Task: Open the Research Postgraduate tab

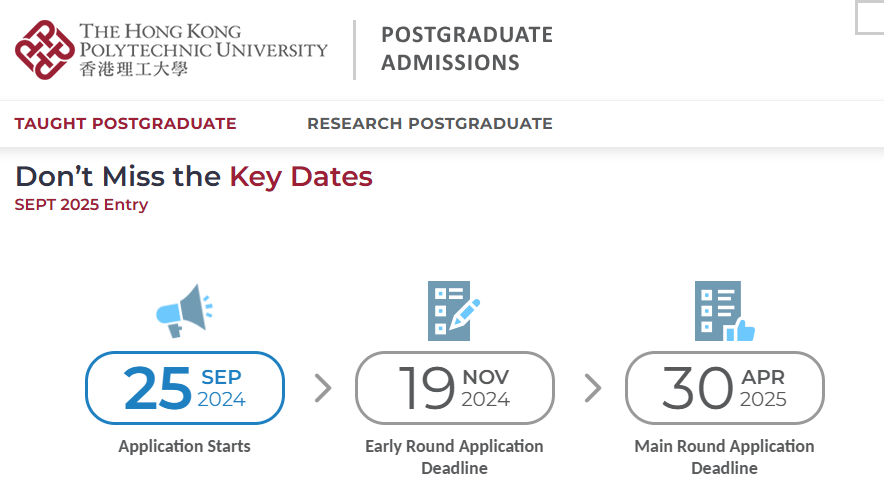Action: click(430, 123)
